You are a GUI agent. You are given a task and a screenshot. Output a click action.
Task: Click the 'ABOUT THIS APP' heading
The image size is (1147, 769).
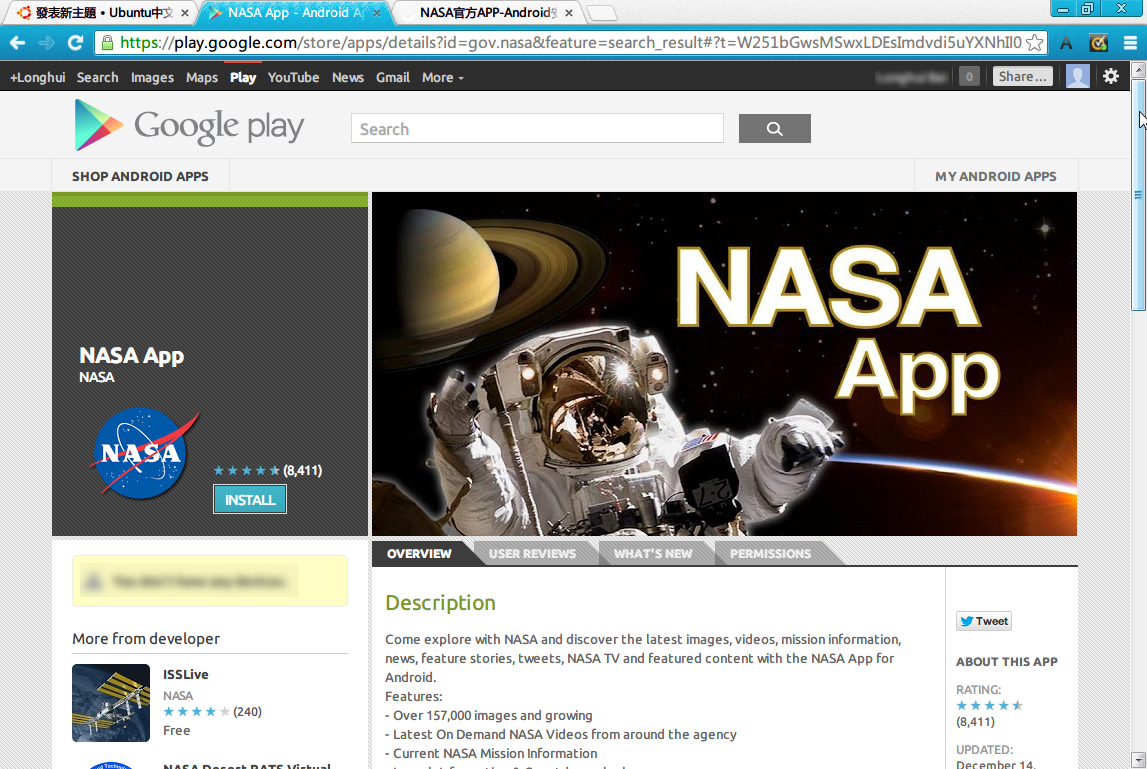[1007, 662]
